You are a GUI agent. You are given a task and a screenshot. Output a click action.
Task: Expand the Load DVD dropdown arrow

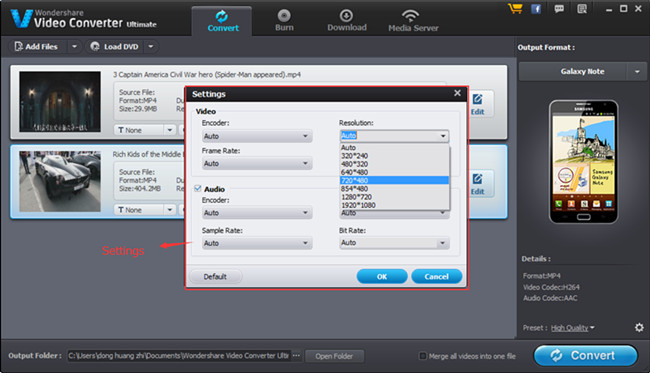(x=151, y=46)
